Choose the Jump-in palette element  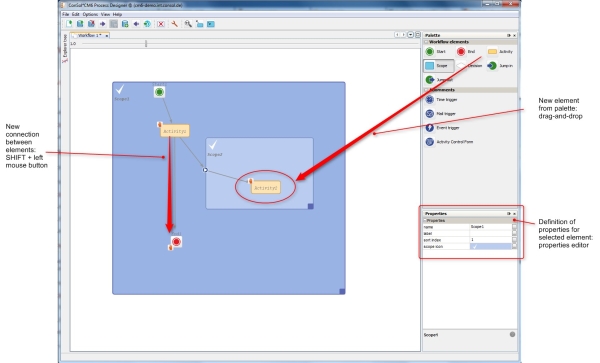click(500, 66)
